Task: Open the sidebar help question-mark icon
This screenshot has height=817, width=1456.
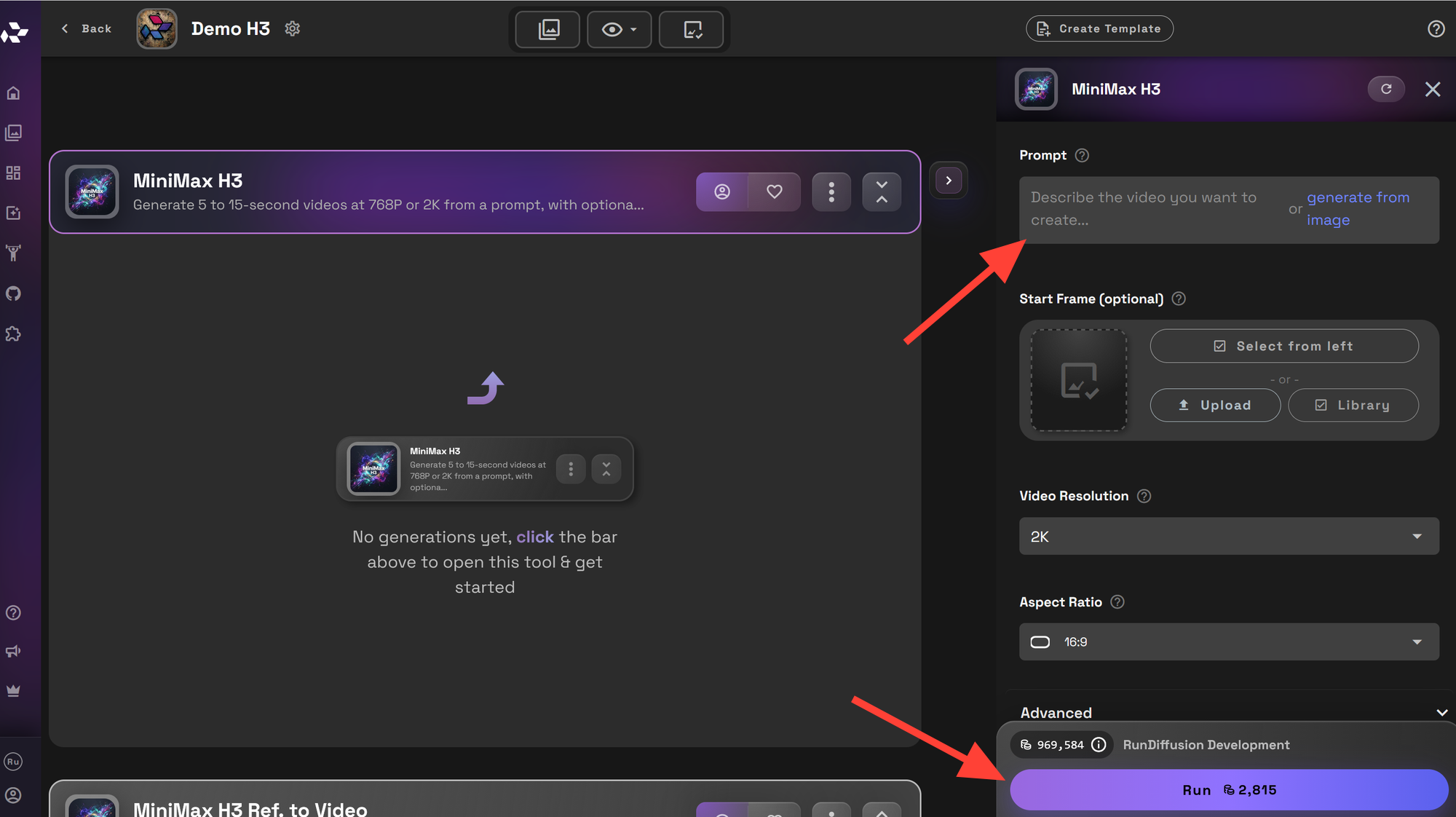Action: click(13, 612)
